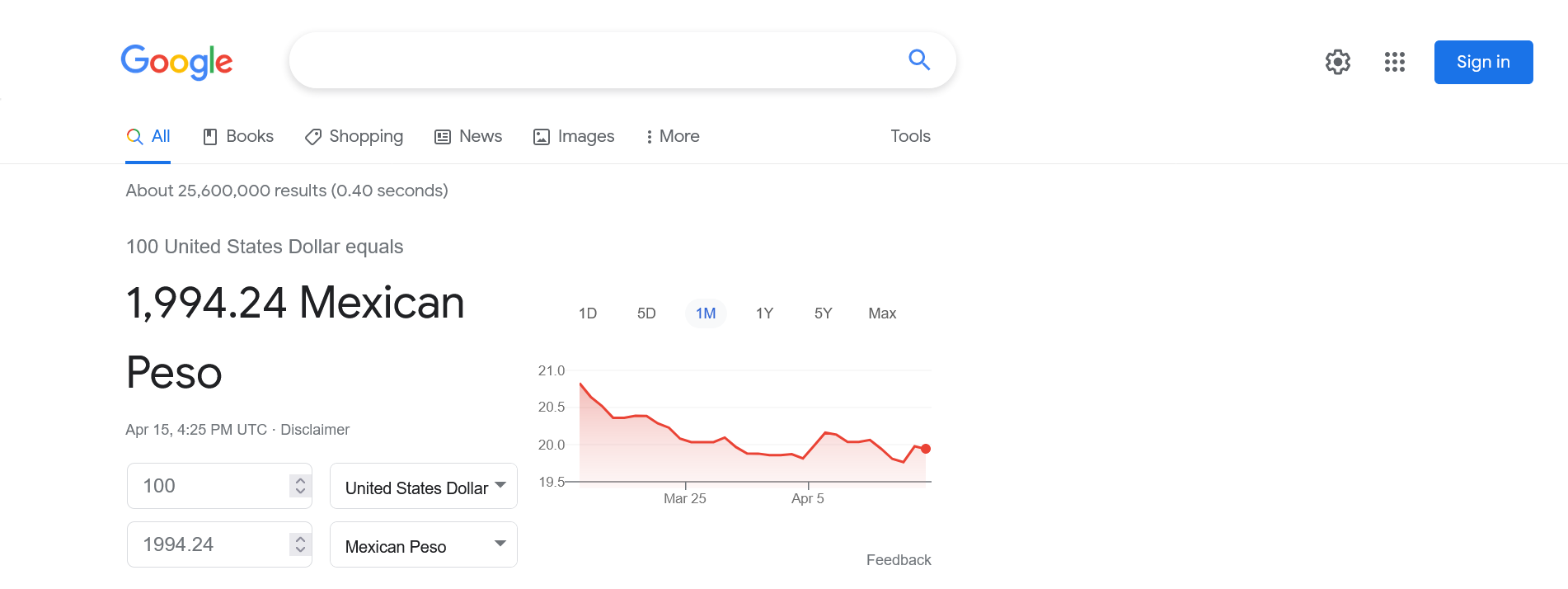This screenshot has width=1568, height=589.
Task: Open the Tools menu
Action: [x=910, y=136]
